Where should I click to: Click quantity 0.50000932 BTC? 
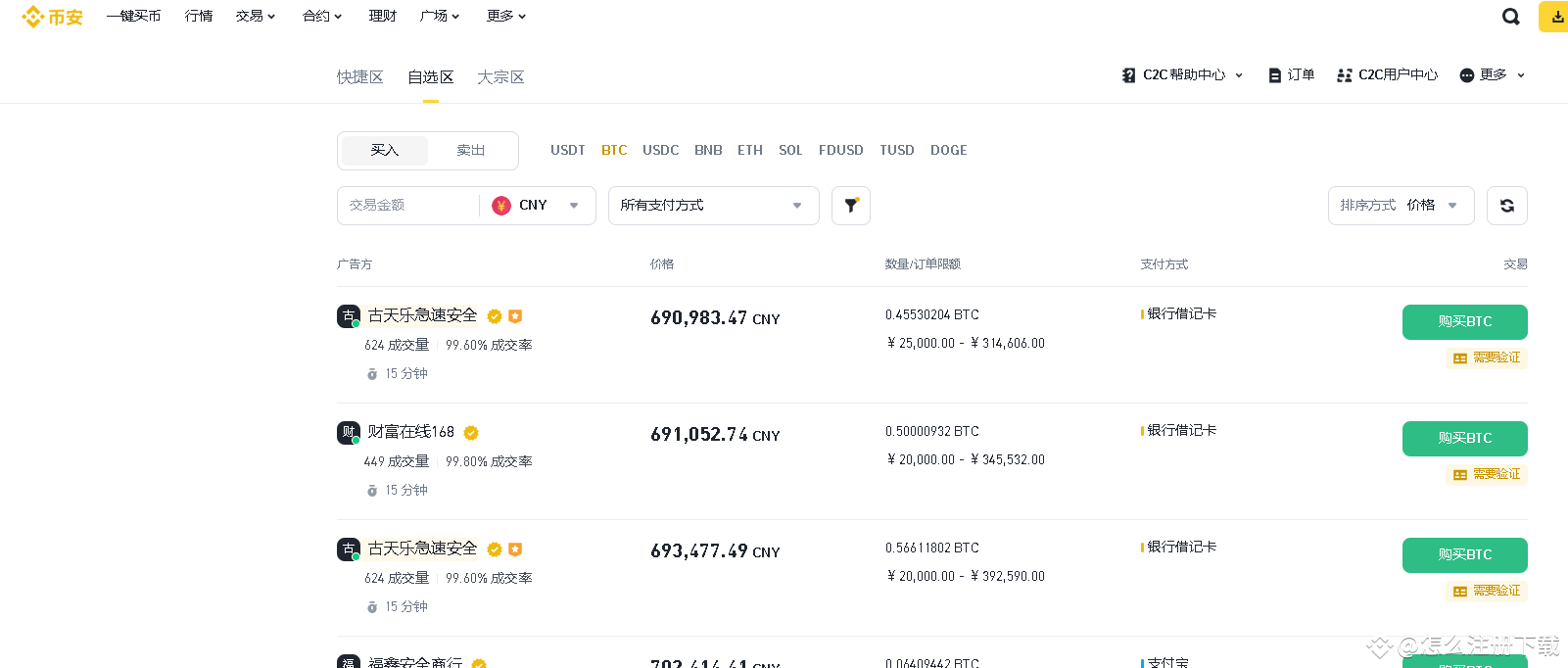[x=932, y=432]
